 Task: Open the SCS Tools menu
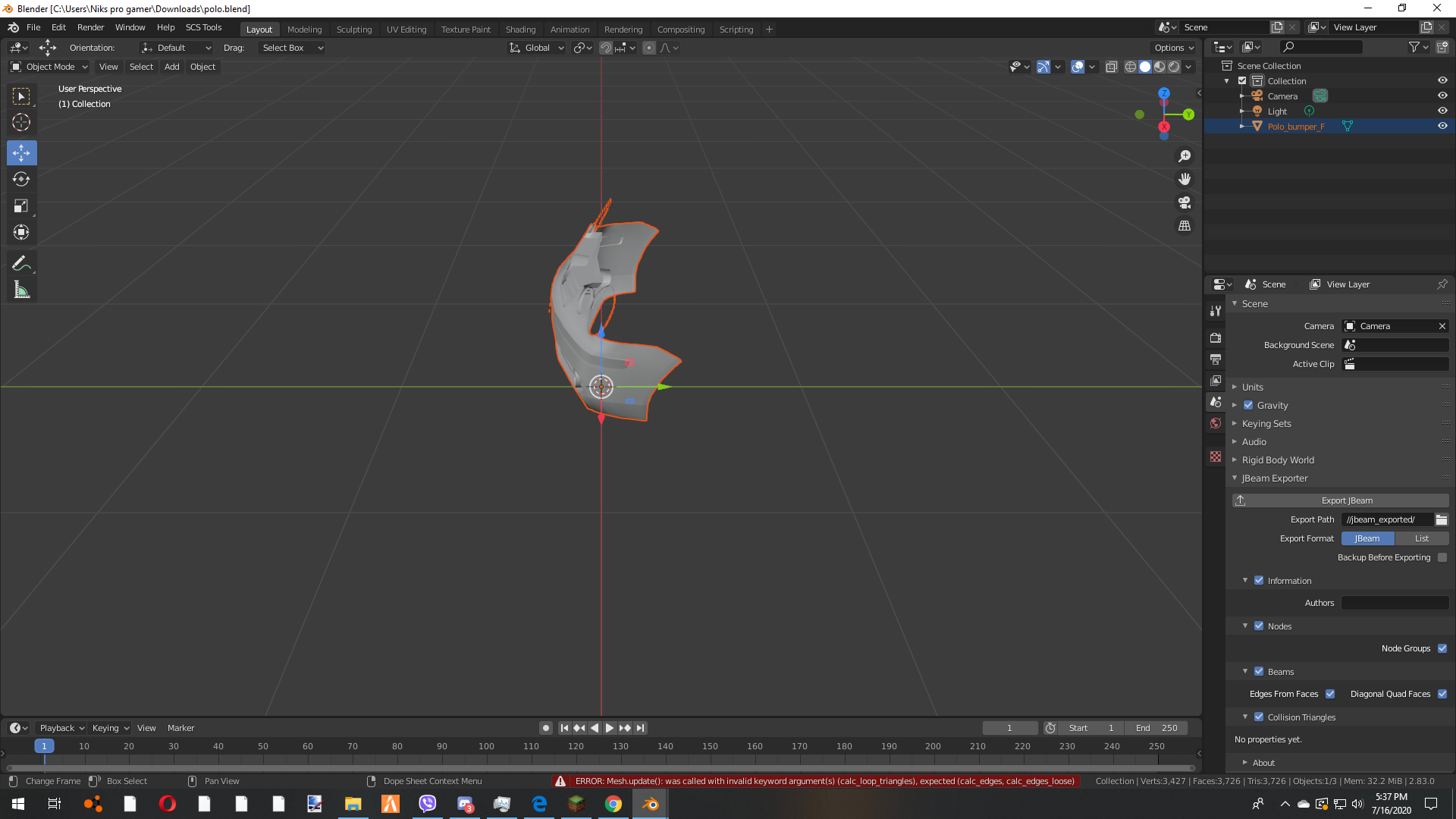pyautogui.click(x=203, y=27)
